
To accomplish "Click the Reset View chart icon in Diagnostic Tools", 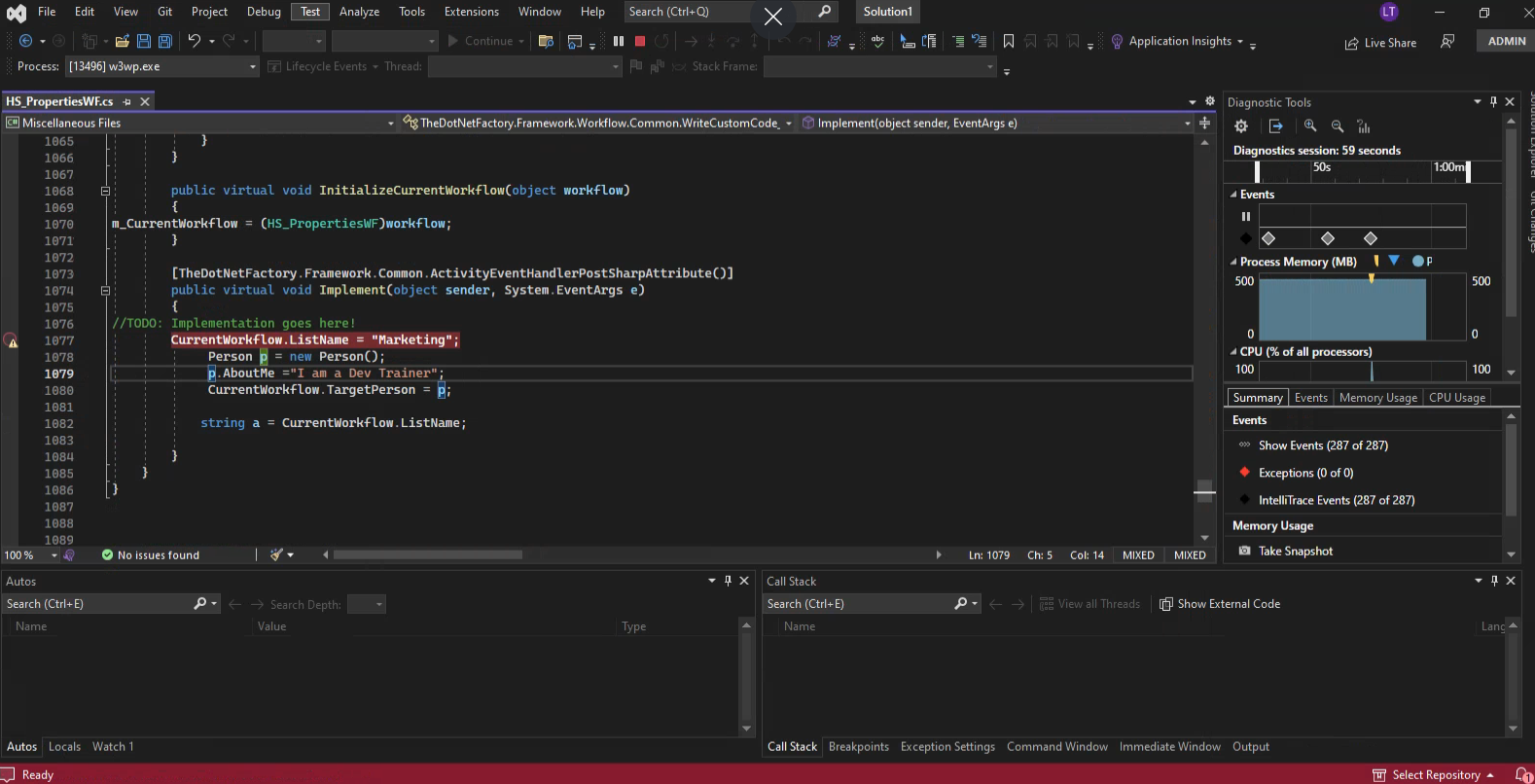I will (1364, 126).
